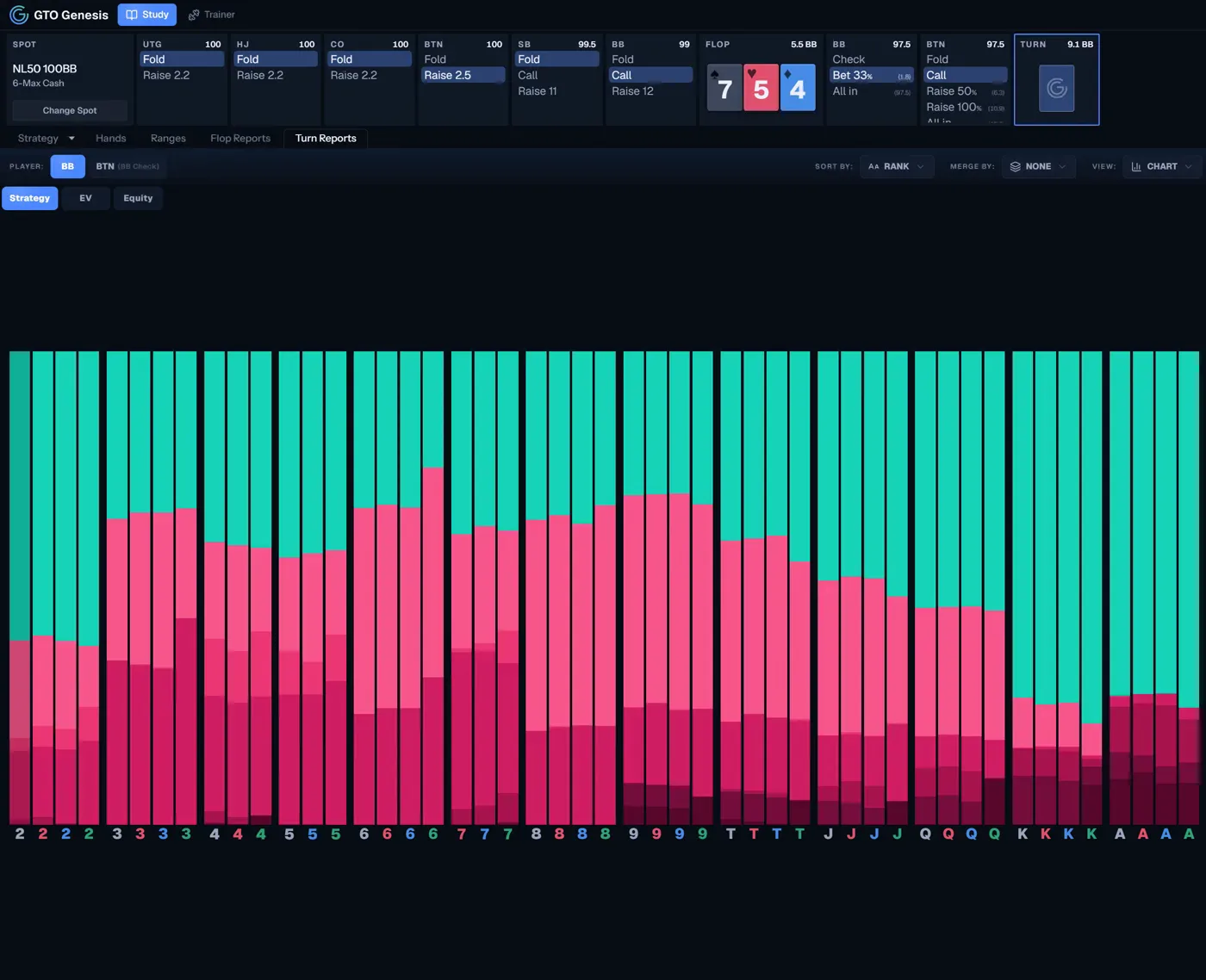Click the green 6 of clubs bar
The height and width of the screenshot is (980, 1206).
tap(432, 587)
